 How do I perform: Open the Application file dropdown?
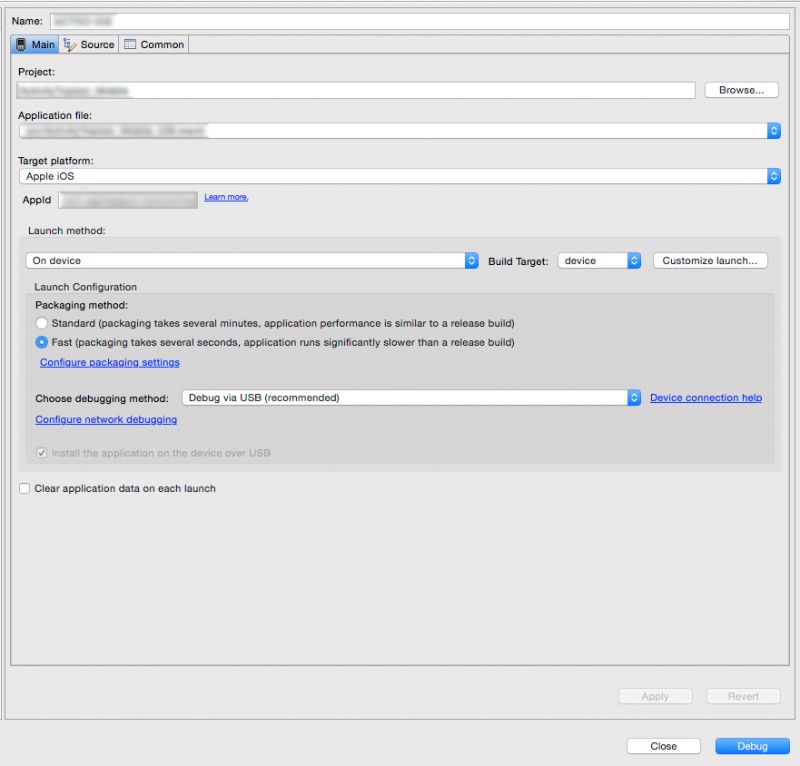(x=773, y=129)
